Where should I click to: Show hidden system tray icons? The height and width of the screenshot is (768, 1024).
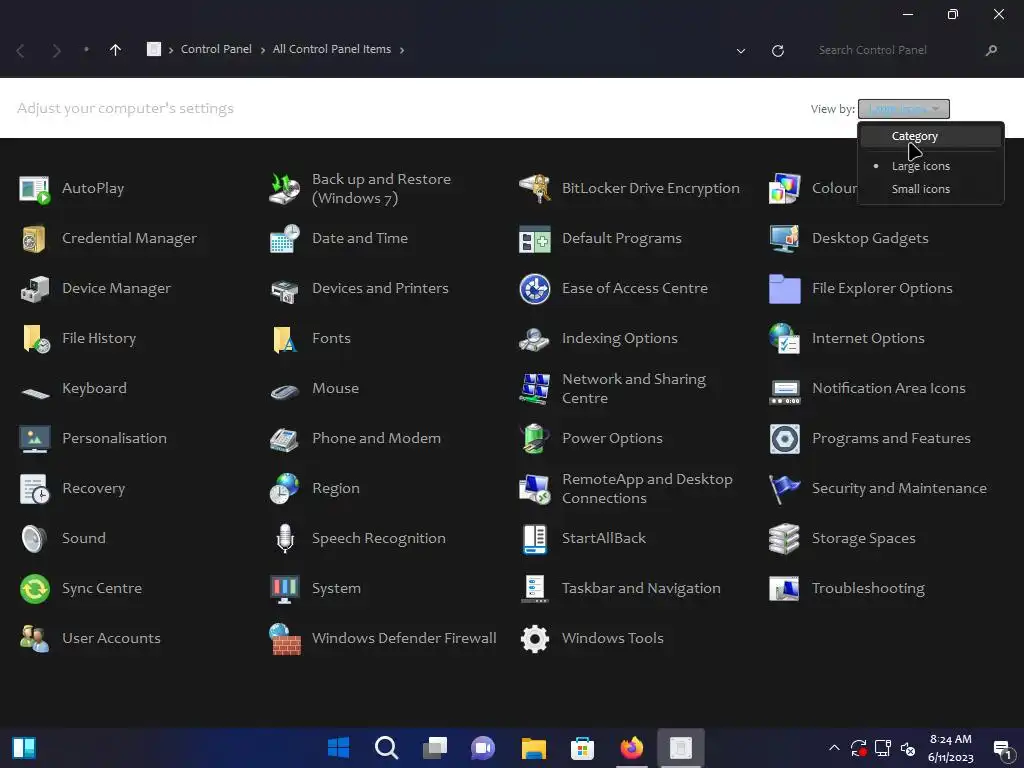pos(834,748)
